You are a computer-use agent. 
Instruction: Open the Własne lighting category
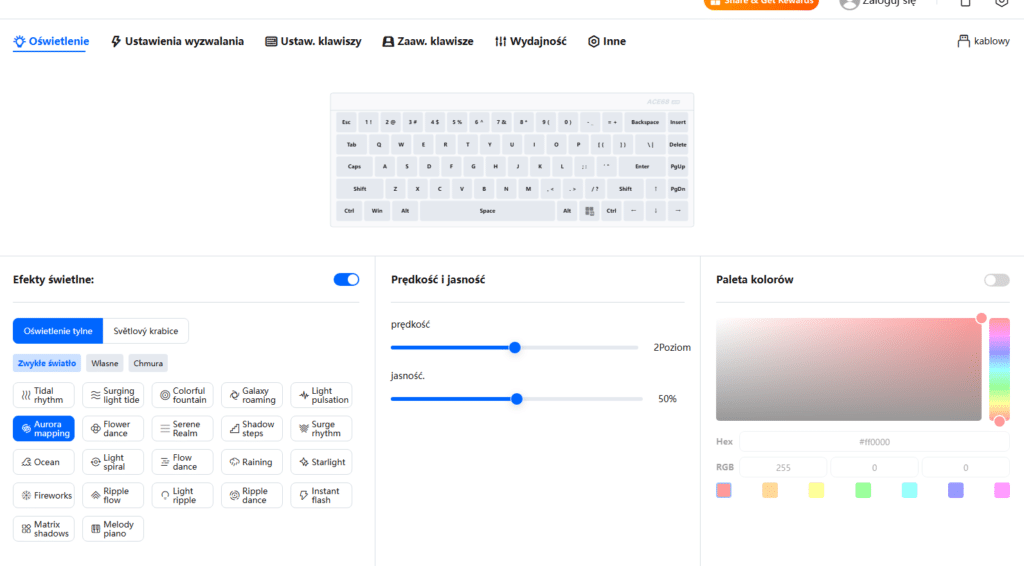click(104, 363)
